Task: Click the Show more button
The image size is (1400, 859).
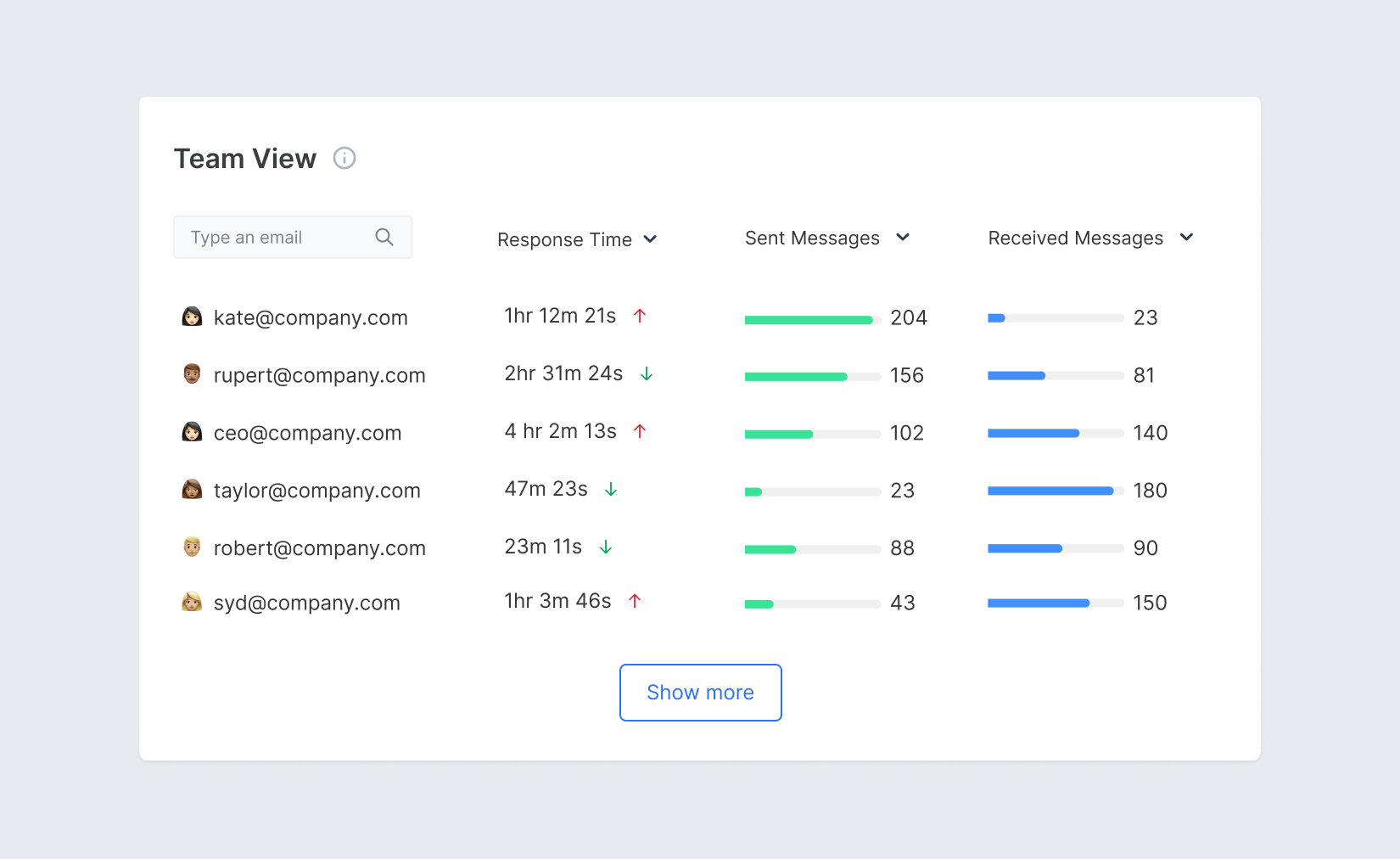Action: click(x=700, y=693)
